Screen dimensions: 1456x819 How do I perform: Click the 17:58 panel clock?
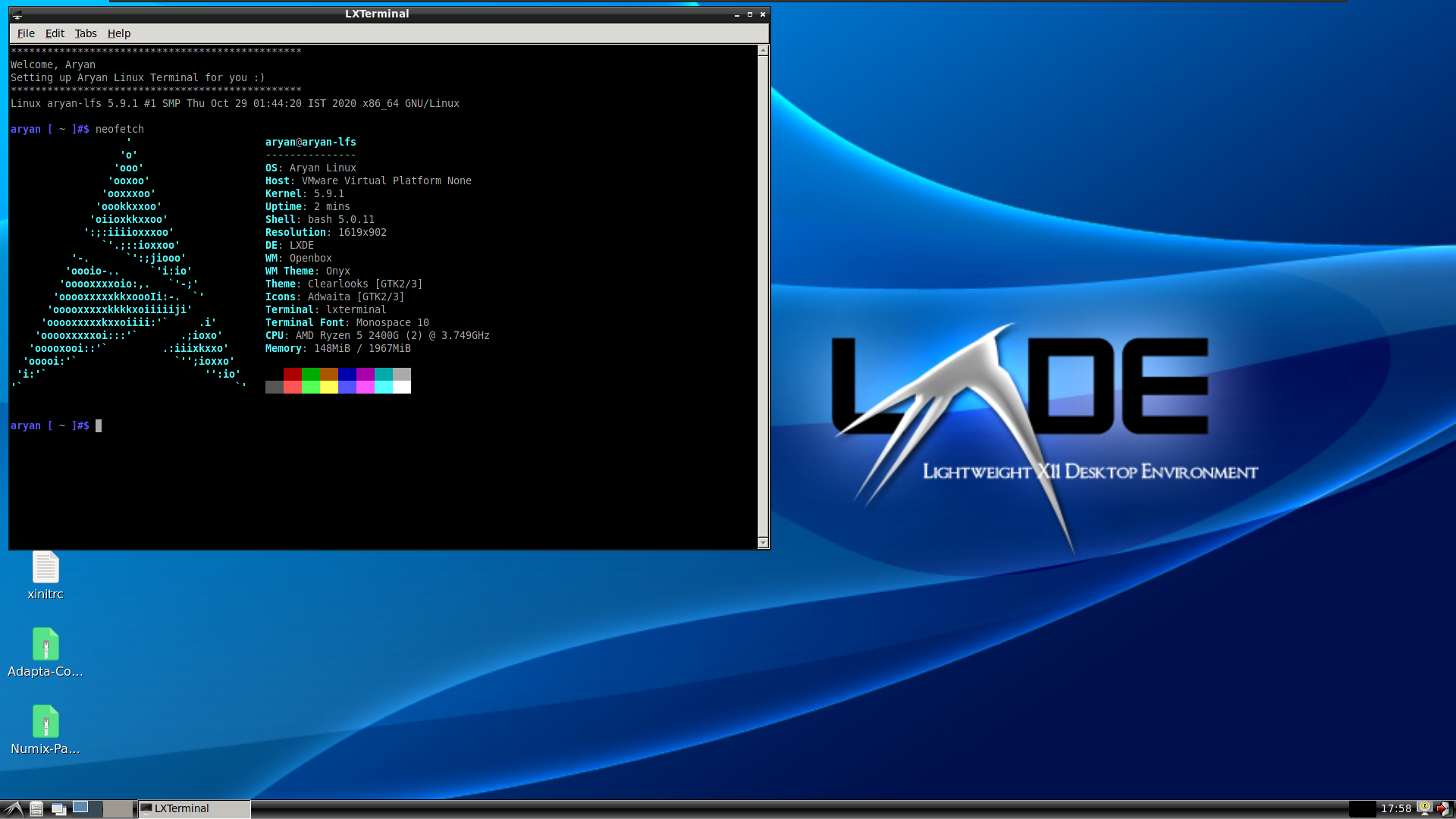coord(1395,808)
